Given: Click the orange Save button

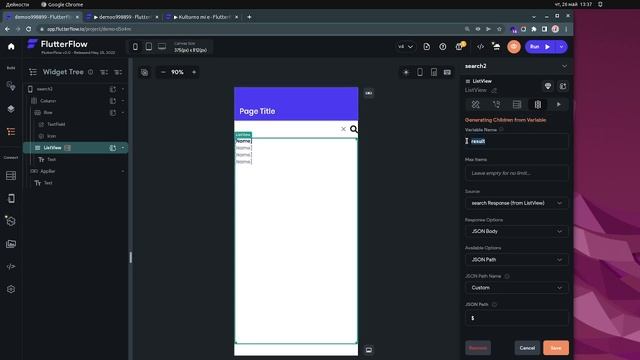Looking at the screenshot, I should [556, 348].
